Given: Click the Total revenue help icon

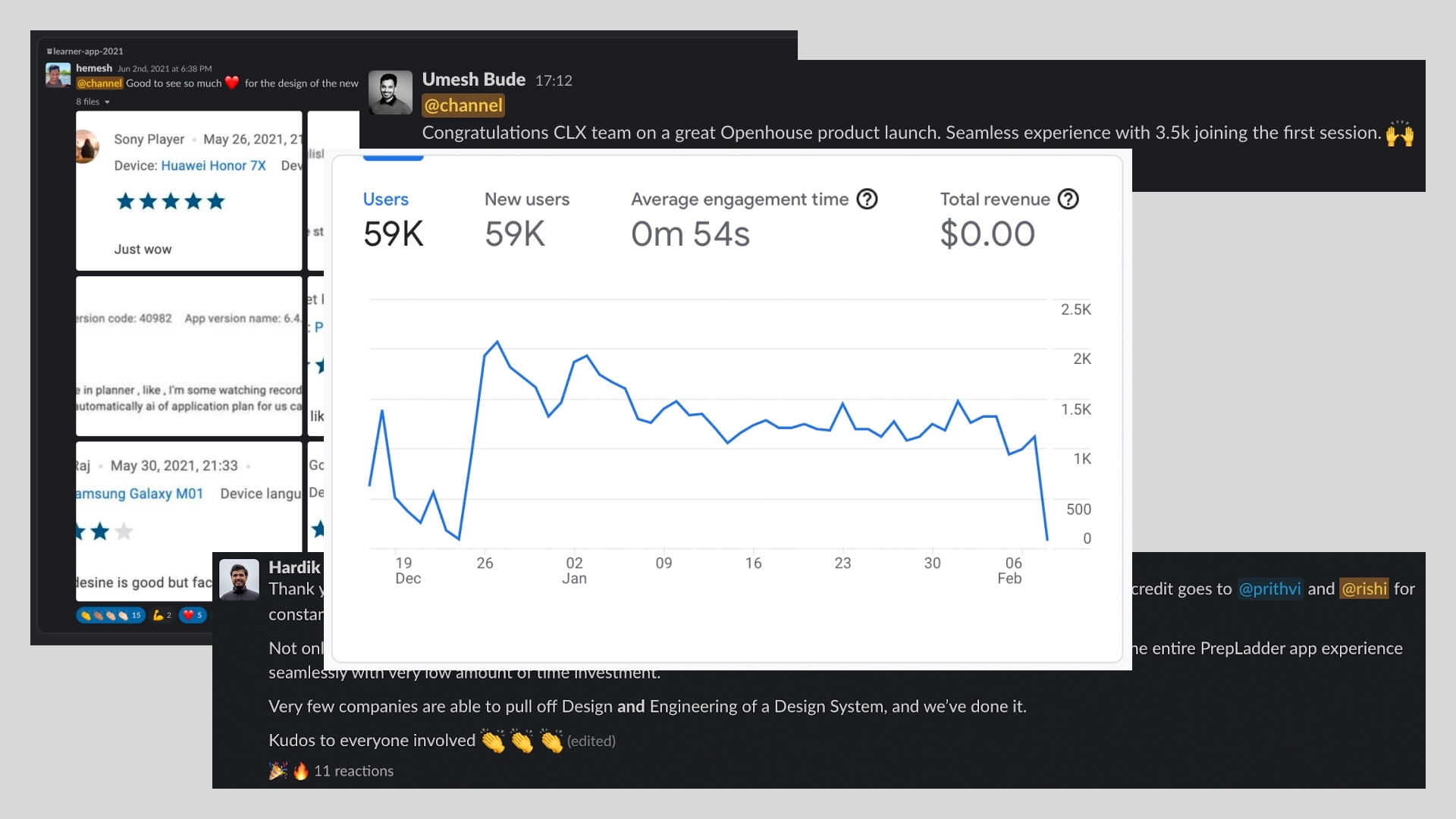Looking at the screenshot, I should point(1068,199).
